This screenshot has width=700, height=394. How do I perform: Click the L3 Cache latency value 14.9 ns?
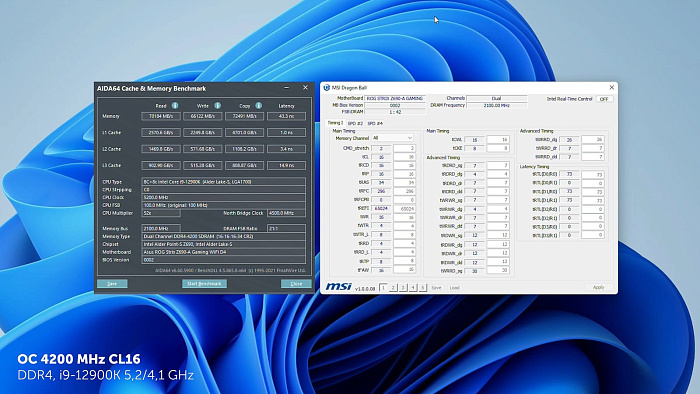(287, 166)
